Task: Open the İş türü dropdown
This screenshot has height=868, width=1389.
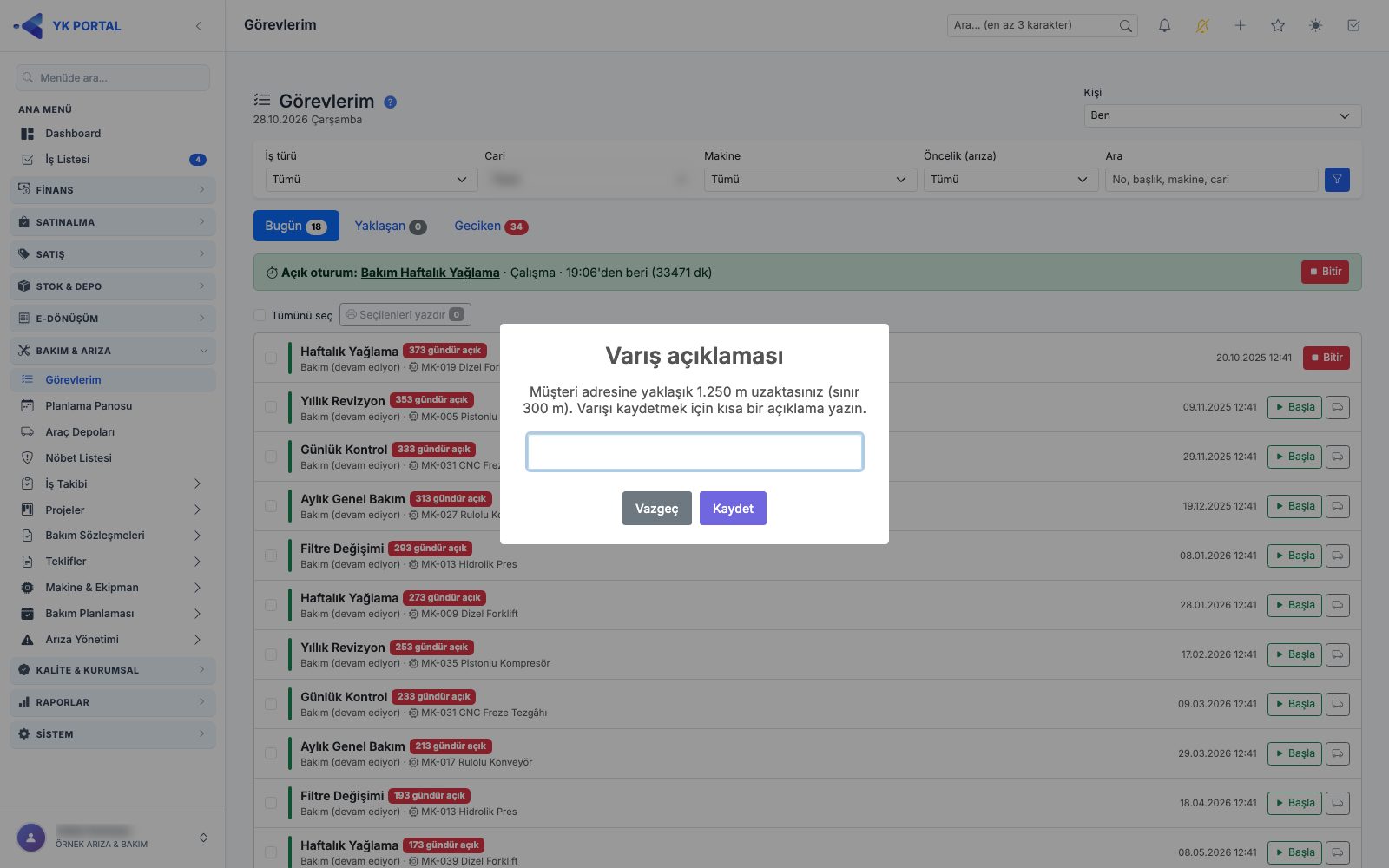Action: (372, 180)
